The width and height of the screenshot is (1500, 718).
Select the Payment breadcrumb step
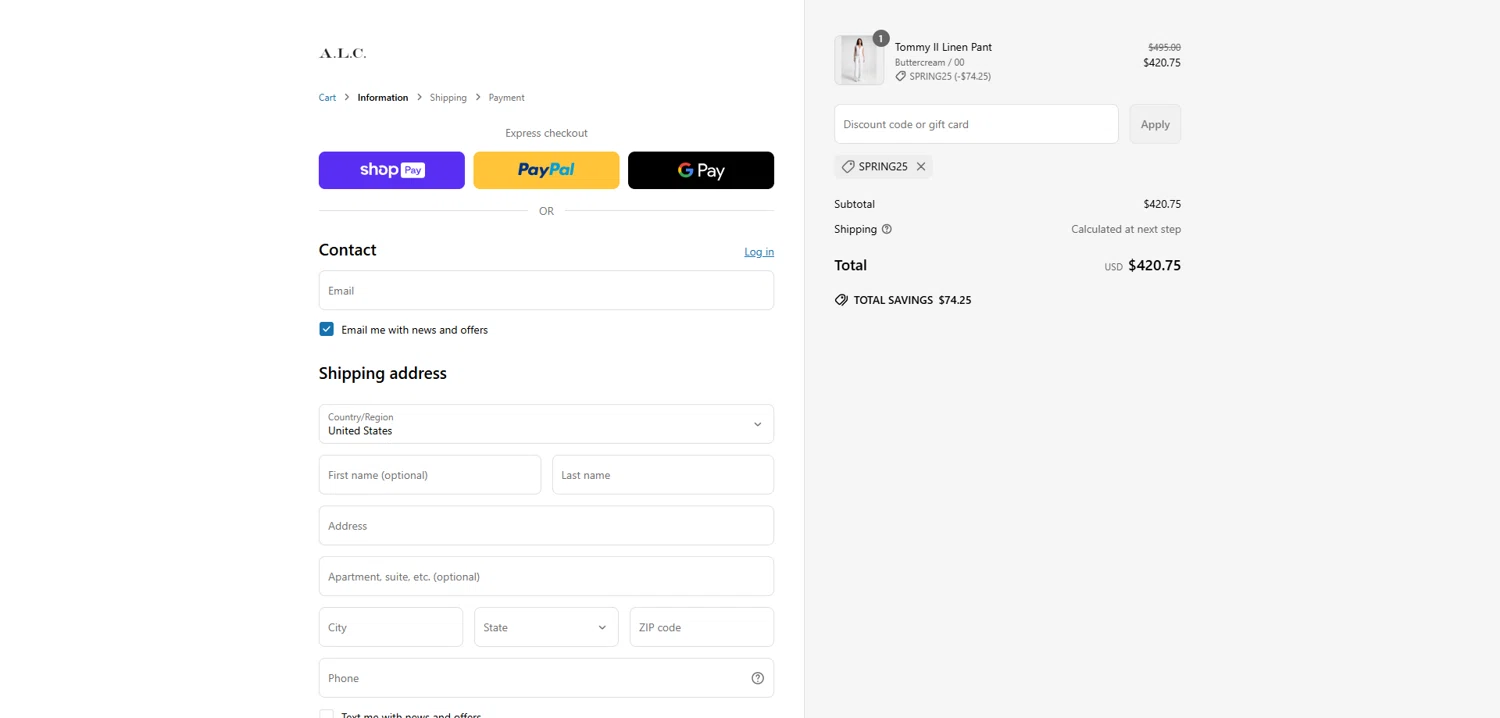[x=506, y=98]
